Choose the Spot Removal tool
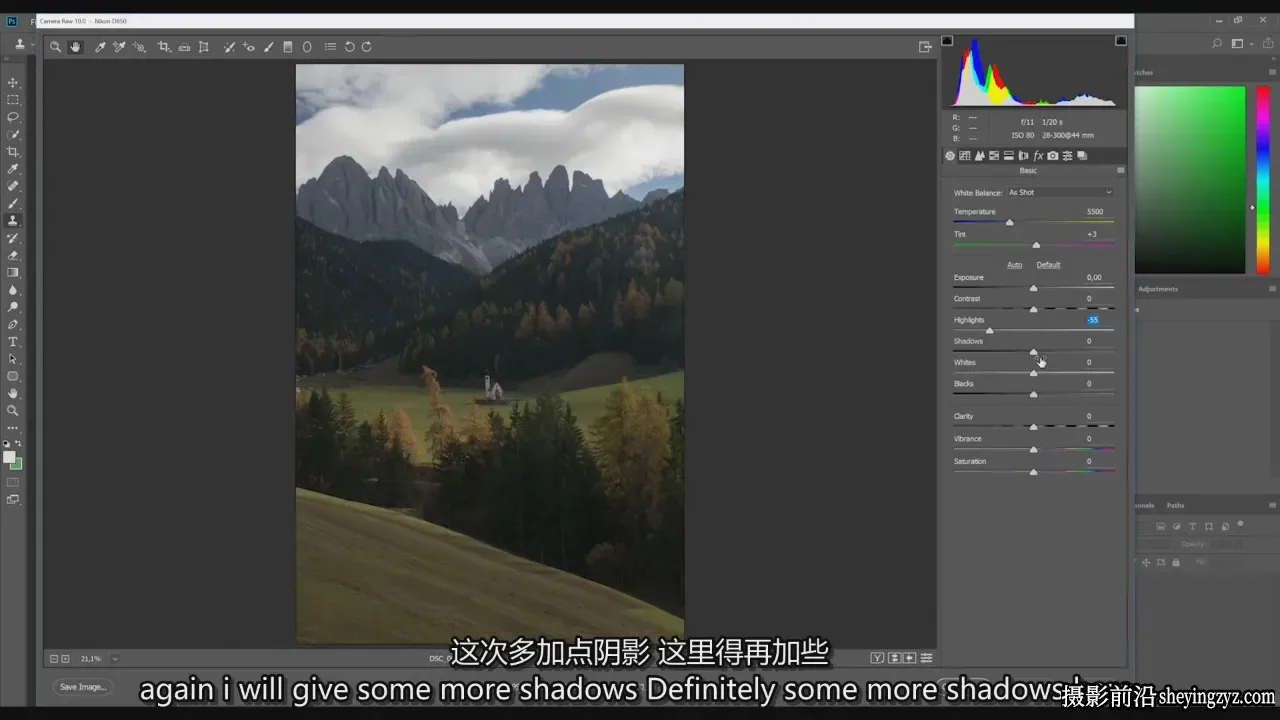 229,47
